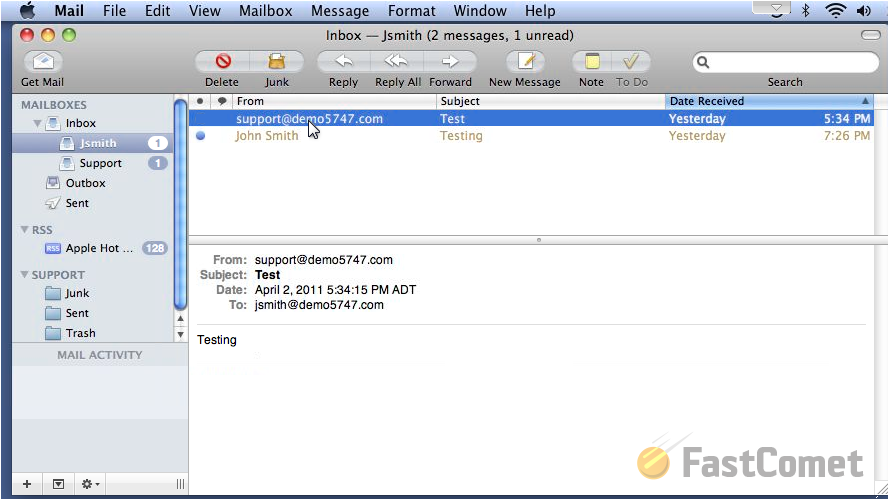Click the add mailbox plus button

(x=27, y=484)
